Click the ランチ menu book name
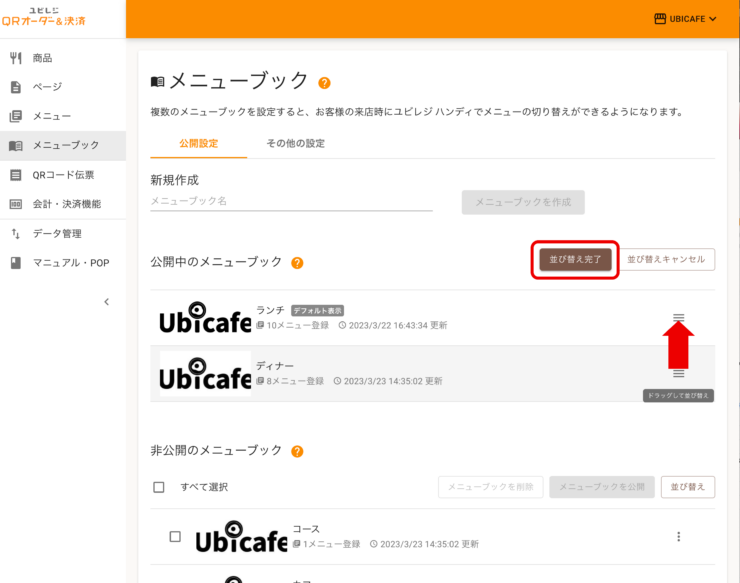Viewport: 740px width, 583px height. pyautogui.click(x=270, y=310)
